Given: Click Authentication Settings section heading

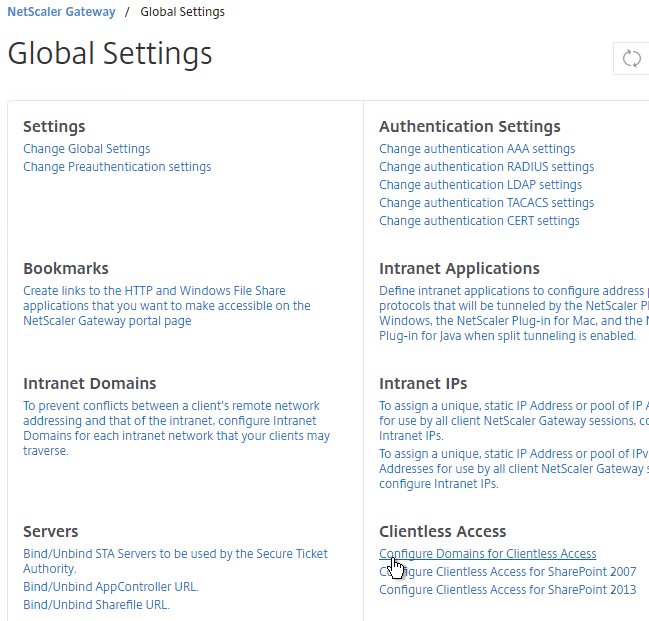Looking at the screenshot, I should pyautogui.click(x=470, y=126).
